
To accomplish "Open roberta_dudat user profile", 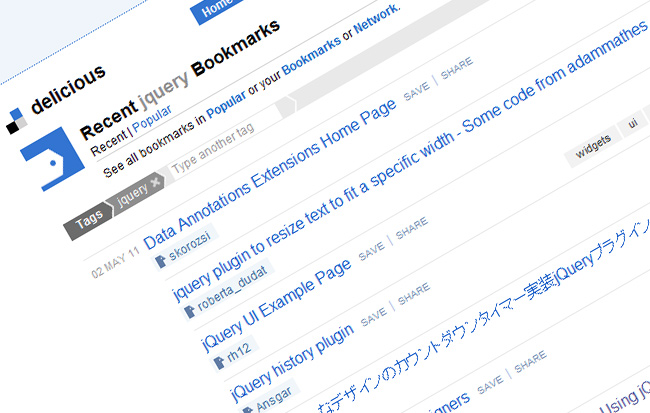I will [x=232, y=288].
